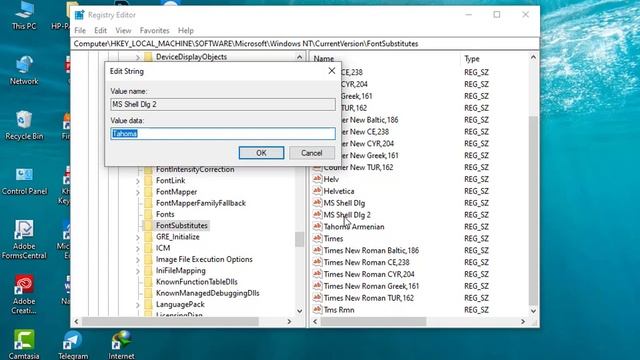Expand the GRE_Initialize key

138,237
